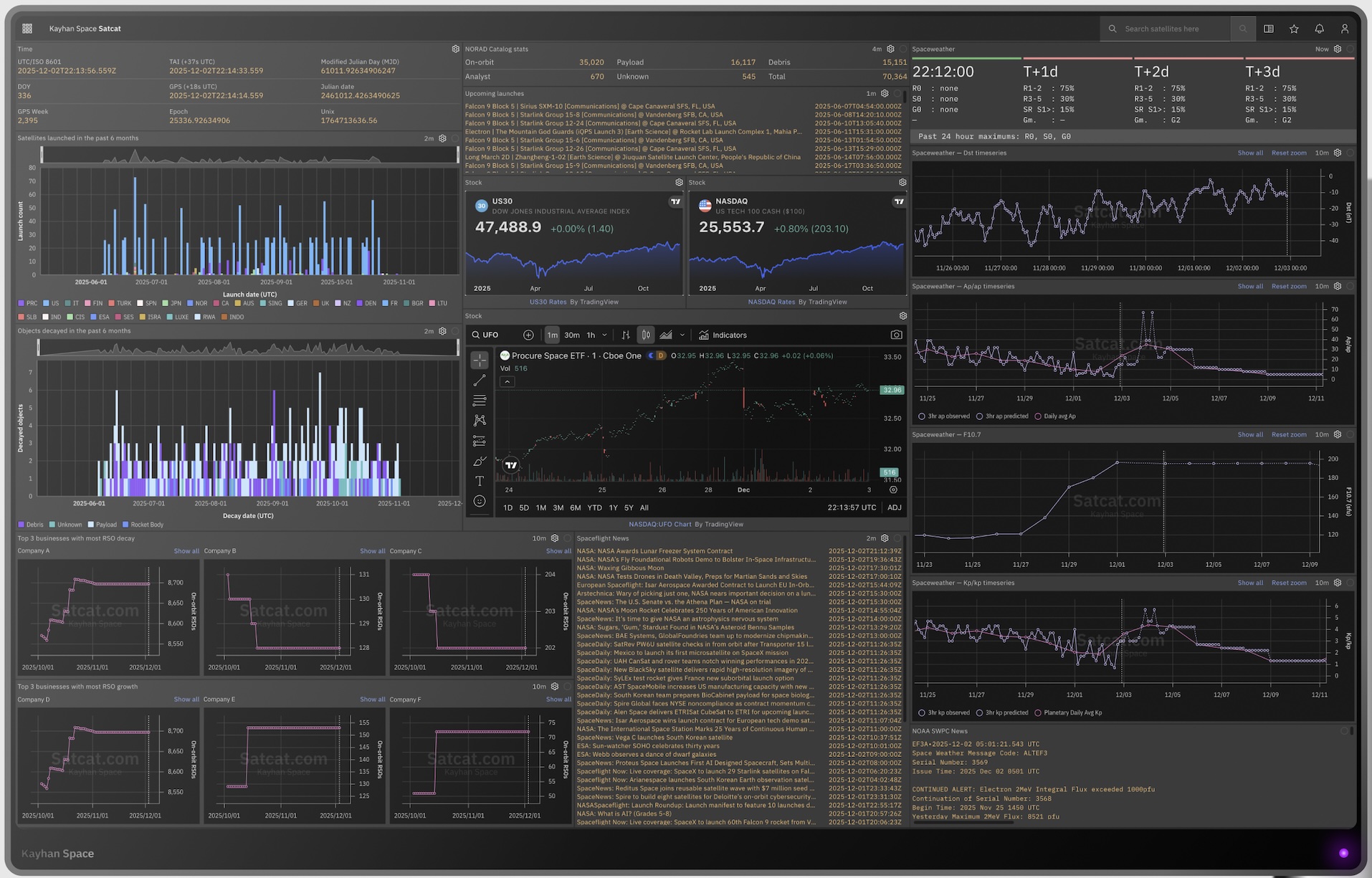This screenshot has height=878, width=1372.
Task: Select the 5Y range tab
Action: click(x=629, y=507)
